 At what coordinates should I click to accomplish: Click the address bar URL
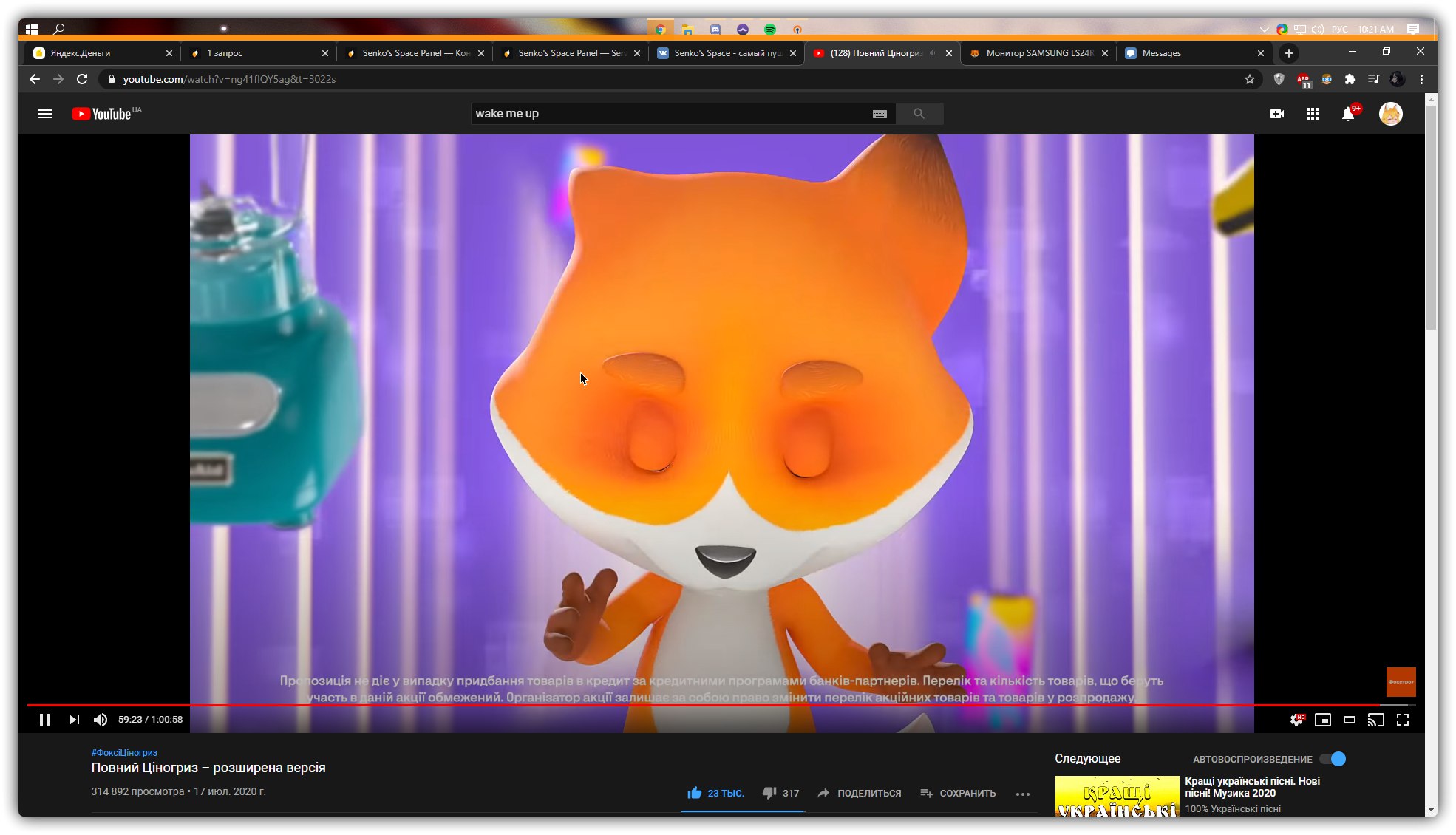coord(229,79)
